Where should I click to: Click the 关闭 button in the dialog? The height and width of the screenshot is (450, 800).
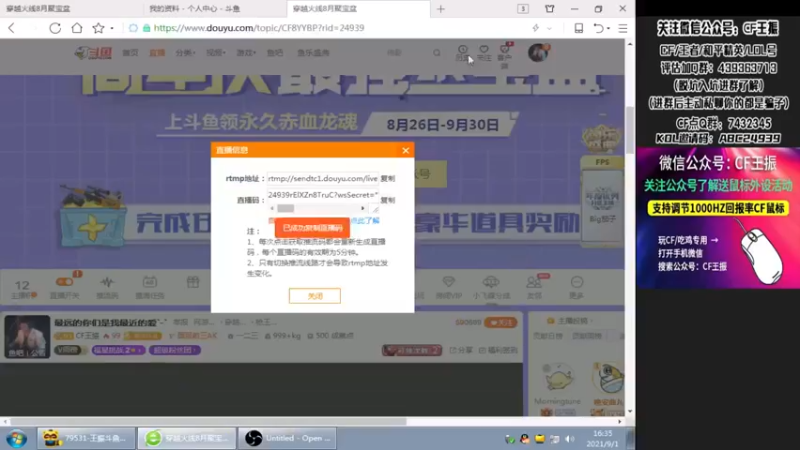click(x=315, y=296)
